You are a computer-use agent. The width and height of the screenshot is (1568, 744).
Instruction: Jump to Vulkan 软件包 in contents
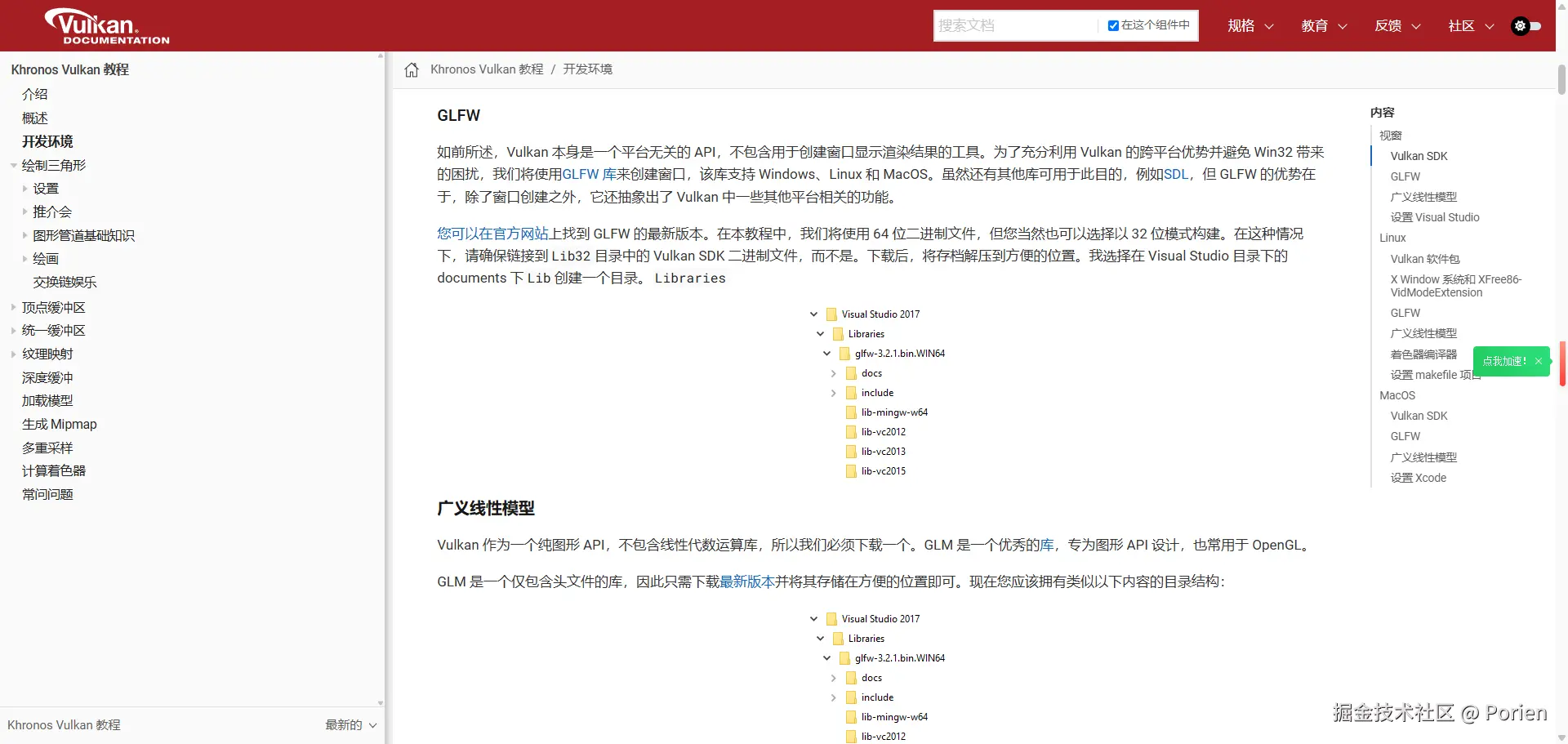[1425, 259]
